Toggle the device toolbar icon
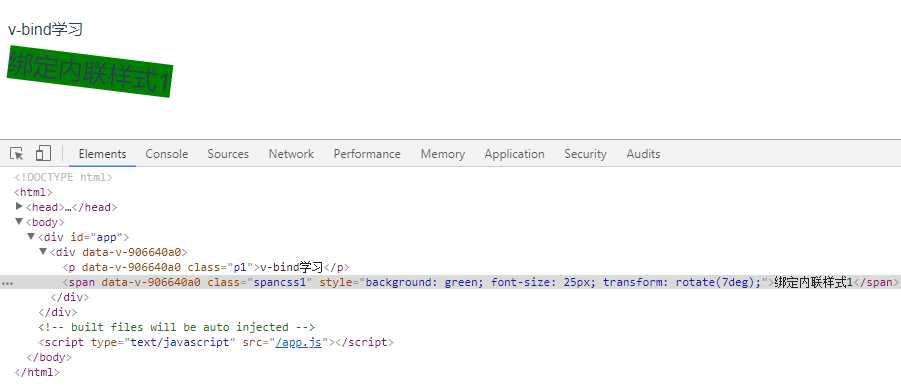 pos(43,153)
